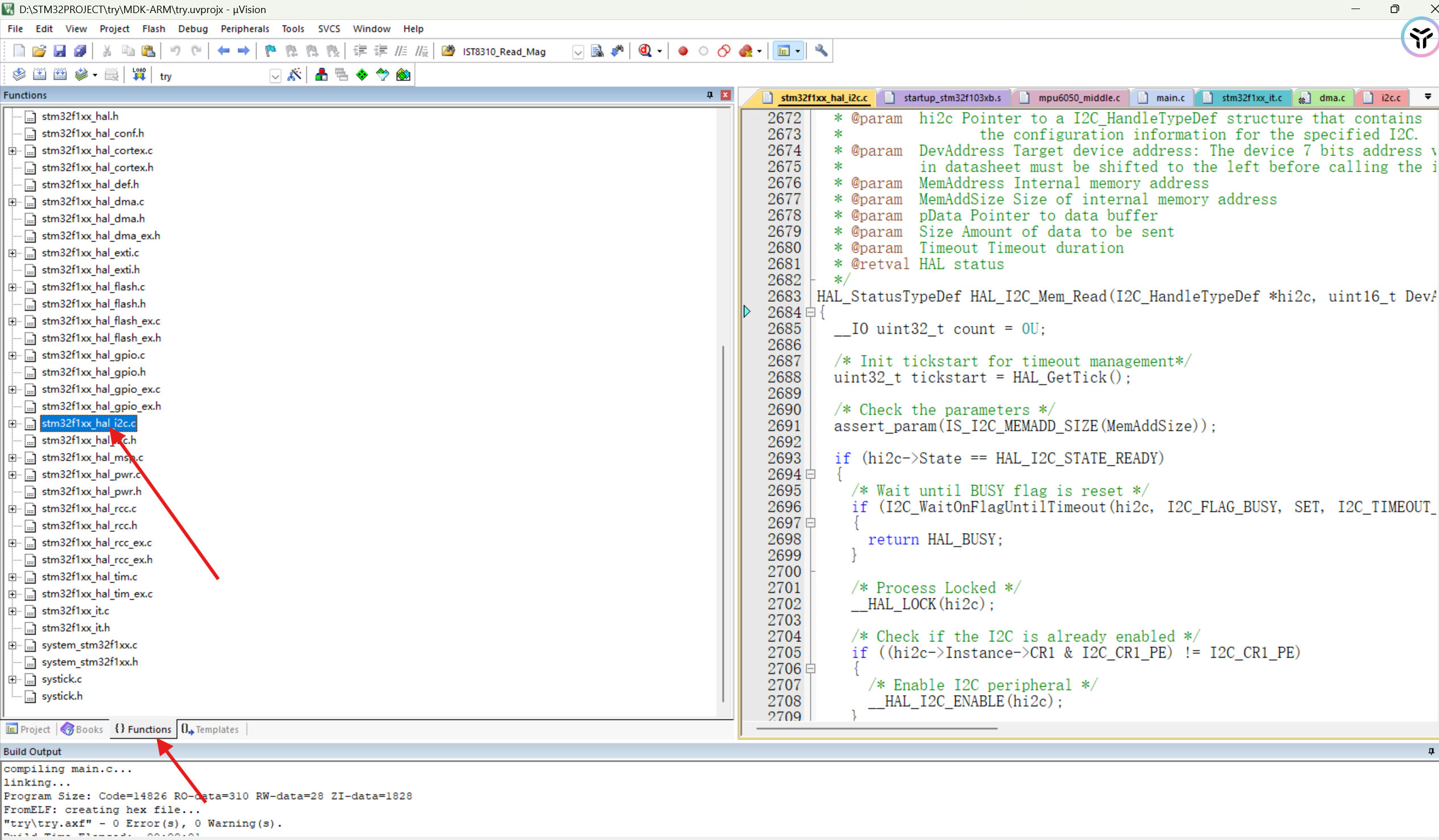Image resolution: width=1439 pixels, height=840 pixels.
Task: Toggle comment on selected lines
Action: click(x=401, y=51)
